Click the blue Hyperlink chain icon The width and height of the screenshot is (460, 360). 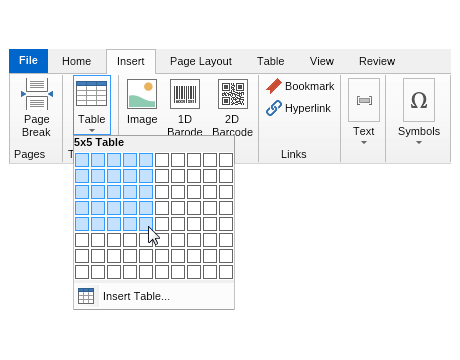tap(274, 108)
